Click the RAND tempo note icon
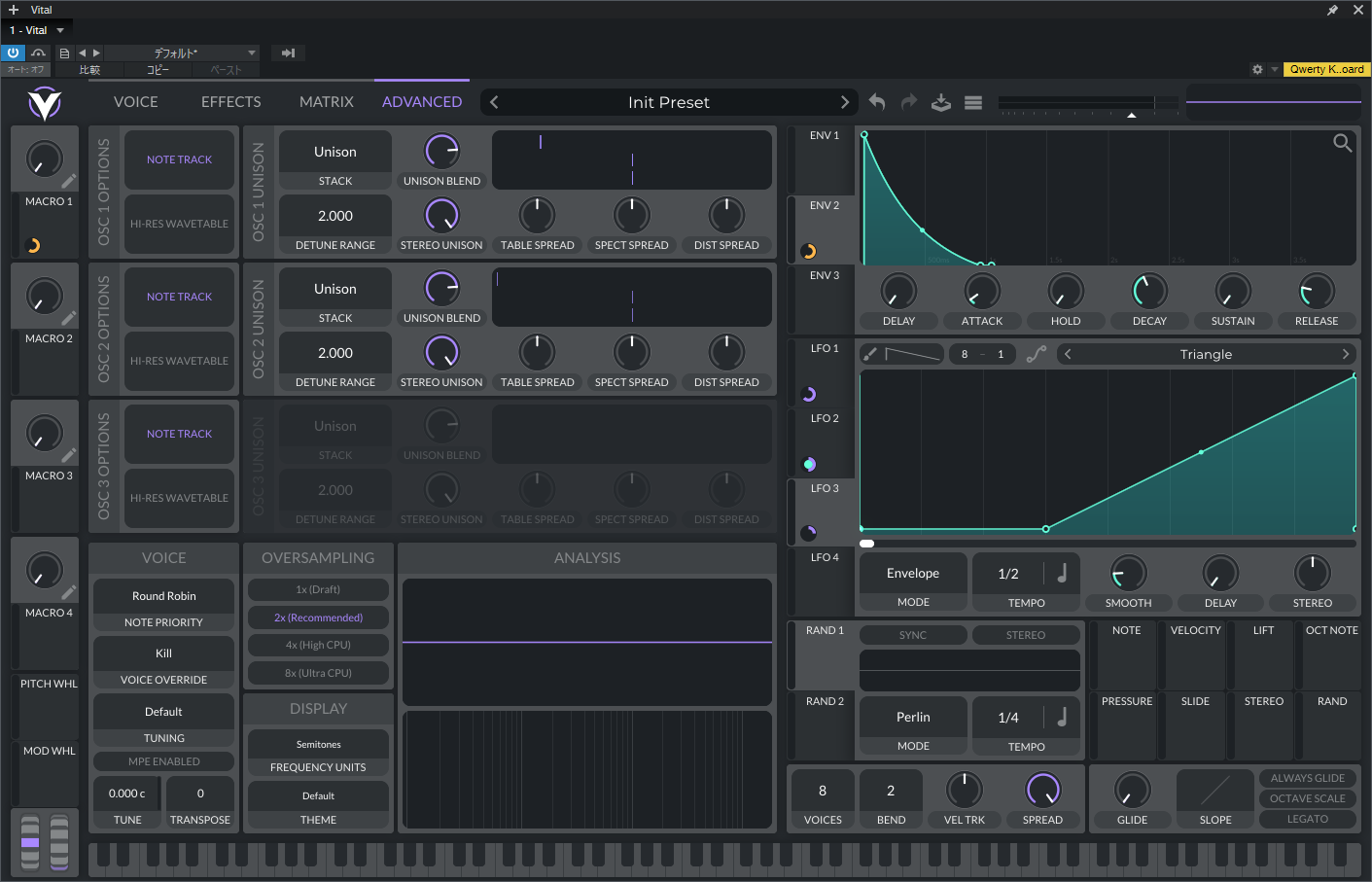Screen dimensions: 1372x882 pyautogui.click(x=1063, y=717)
